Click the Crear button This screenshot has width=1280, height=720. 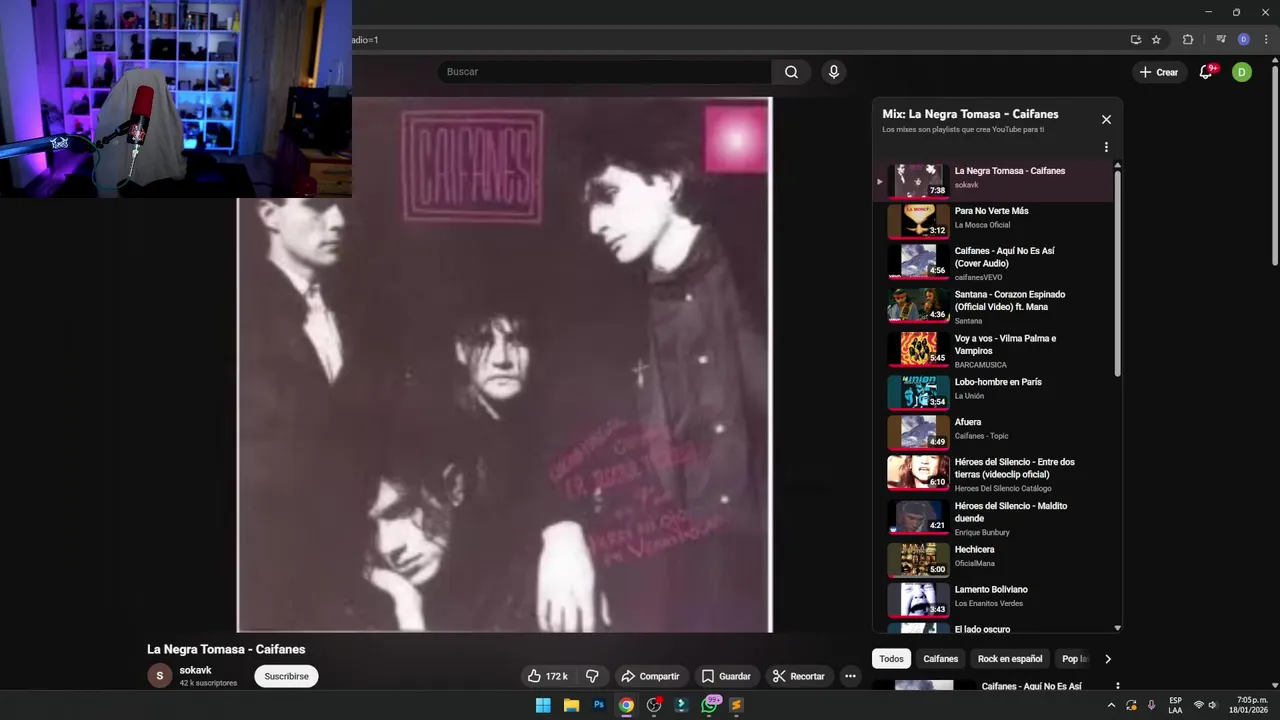coord(1158,72)
